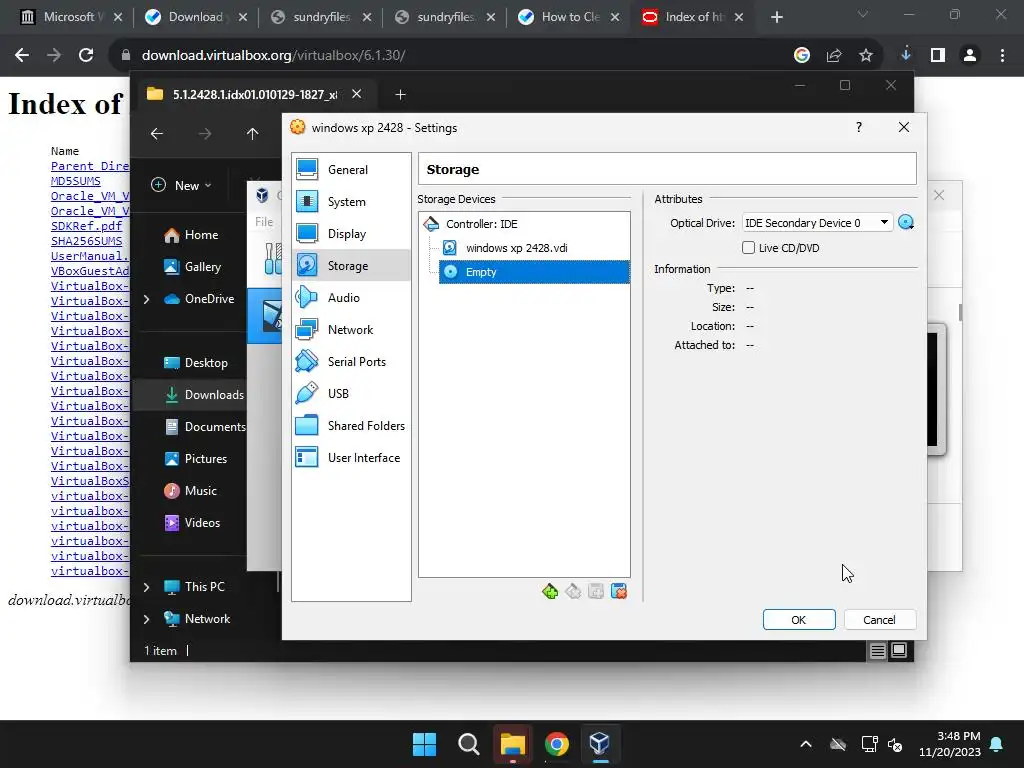The height and width of the screenshot is (768, 1024).
Task: Switch to details view in File Explorer
Action: pyautogui.click(x=878, y=650)
